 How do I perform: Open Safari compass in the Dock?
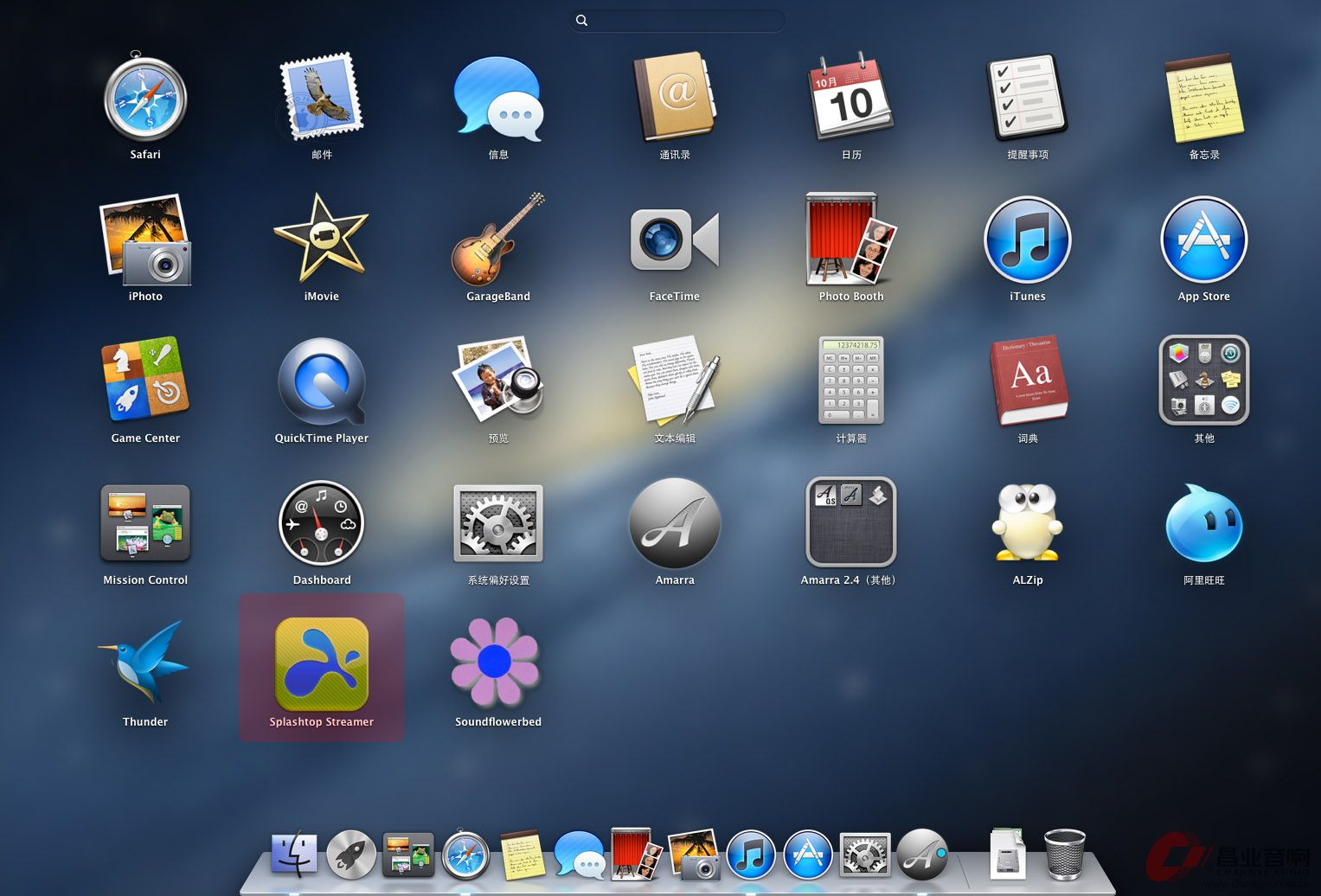tap(465, 854)
